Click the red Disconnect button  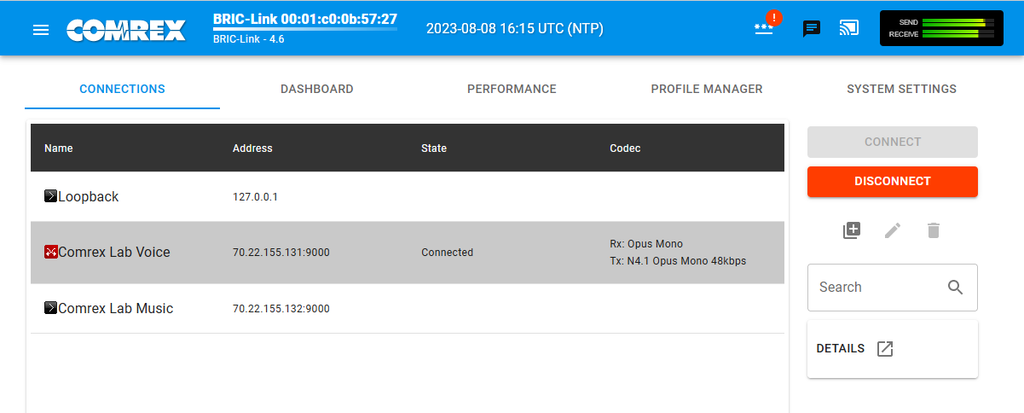tap(892, 181)
